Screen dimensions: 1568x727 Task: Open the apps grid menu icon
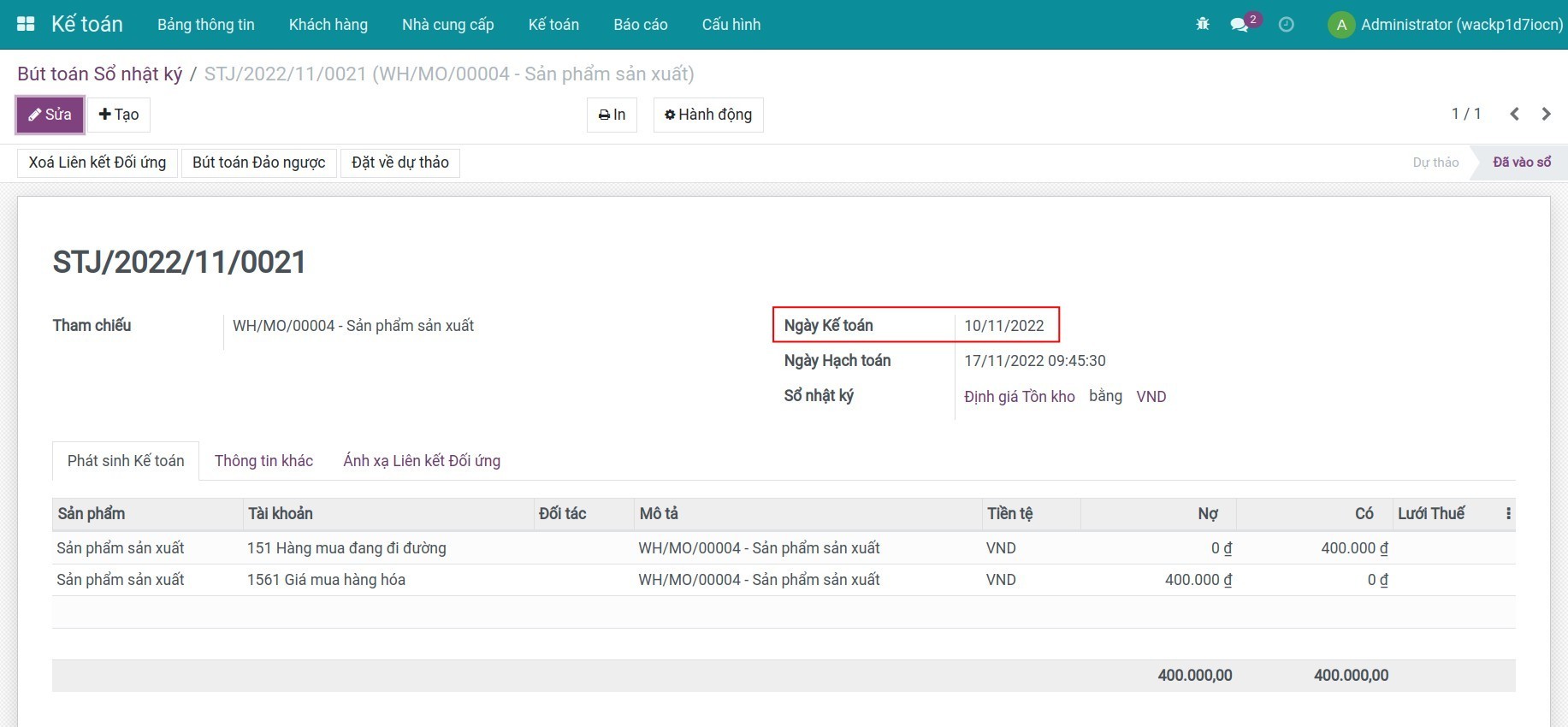click(x=26, y=24)
